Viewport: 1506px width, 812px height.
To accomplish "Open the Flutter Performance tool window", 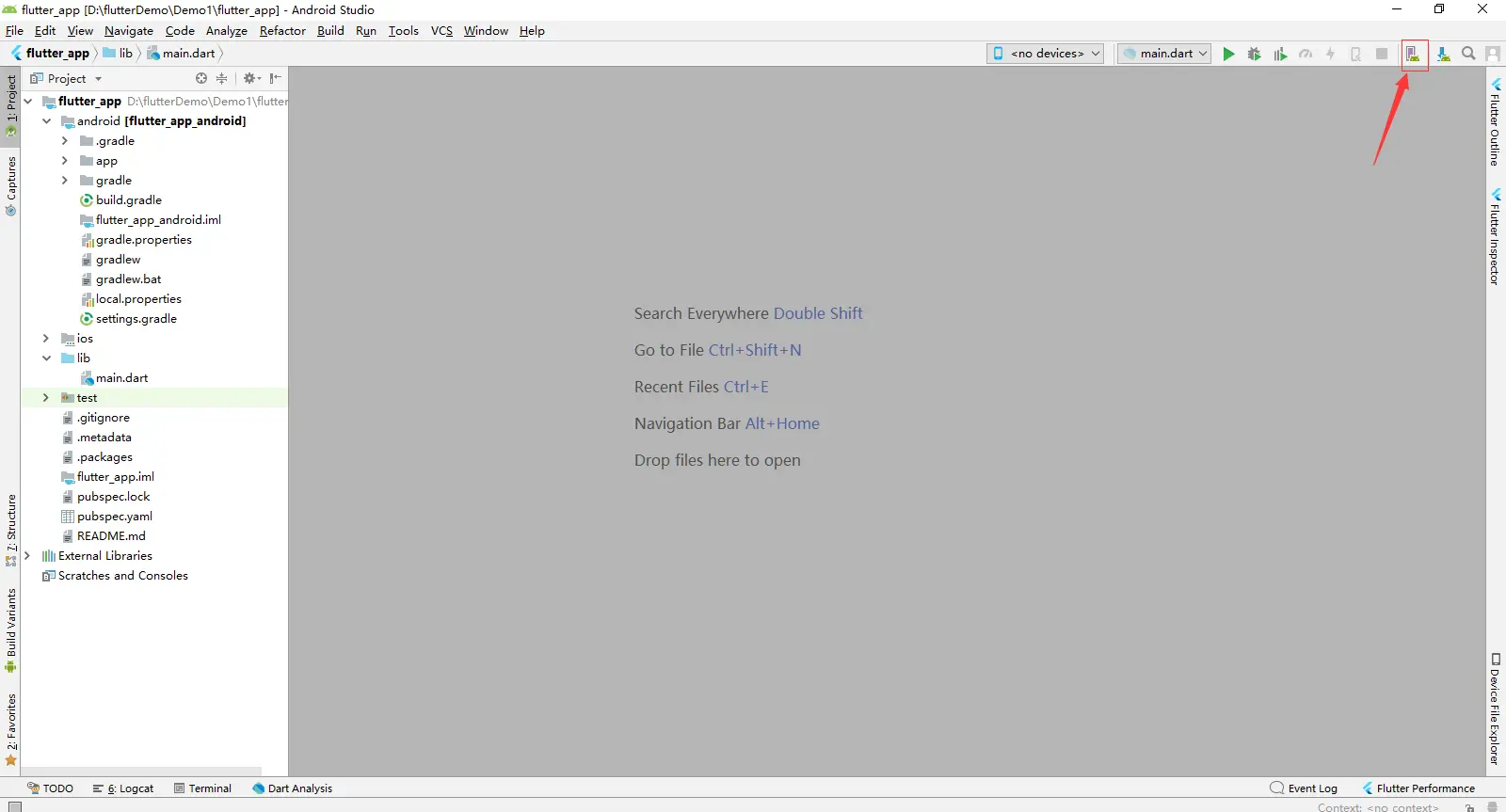I will coord(1418,788).
